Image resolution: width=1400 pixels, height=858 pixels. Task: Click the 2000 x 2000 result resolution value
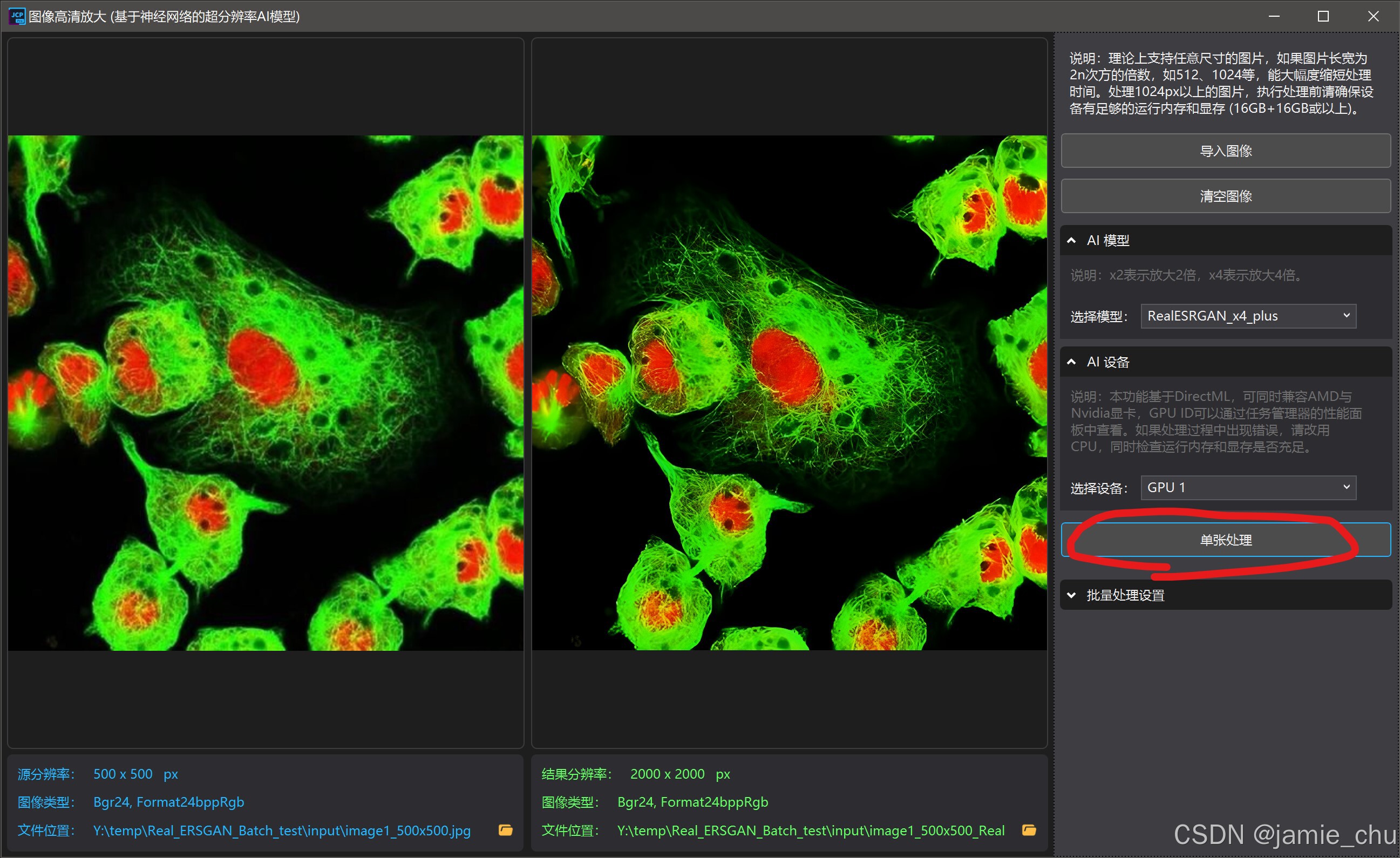[x=667, y=774]
